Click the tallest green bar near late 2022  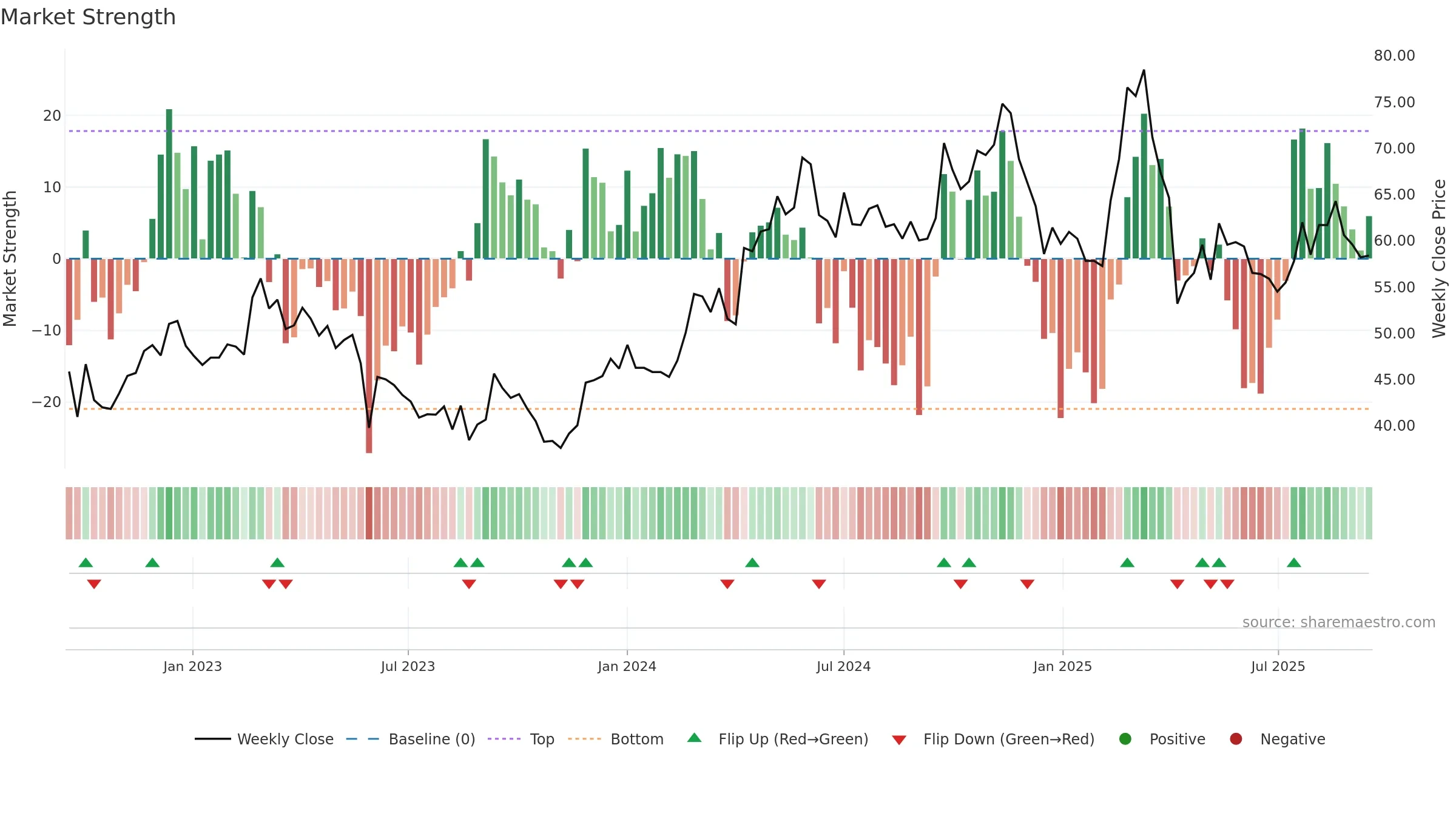point(169,184)
